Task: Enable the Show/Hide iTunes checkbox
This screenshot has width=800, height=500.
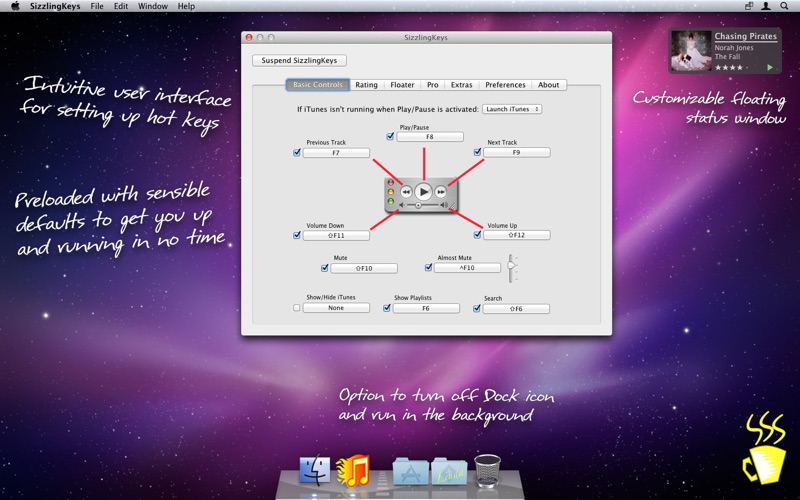Action: [x=296, y=308]
